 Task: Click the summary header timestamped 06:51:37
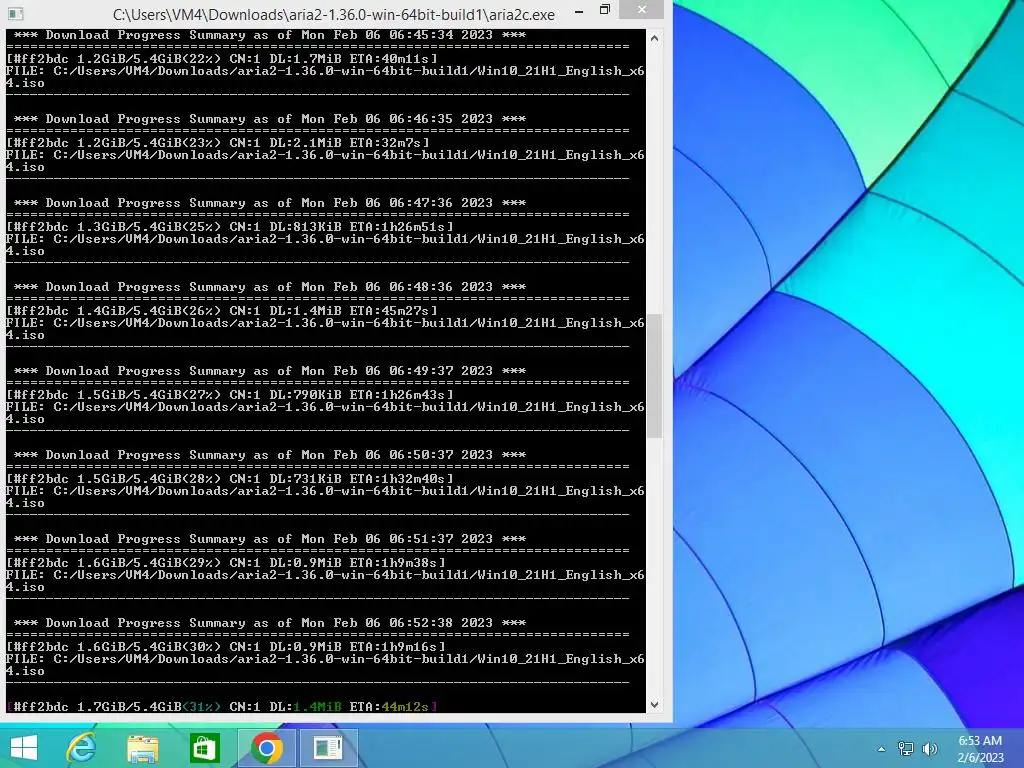270,539
